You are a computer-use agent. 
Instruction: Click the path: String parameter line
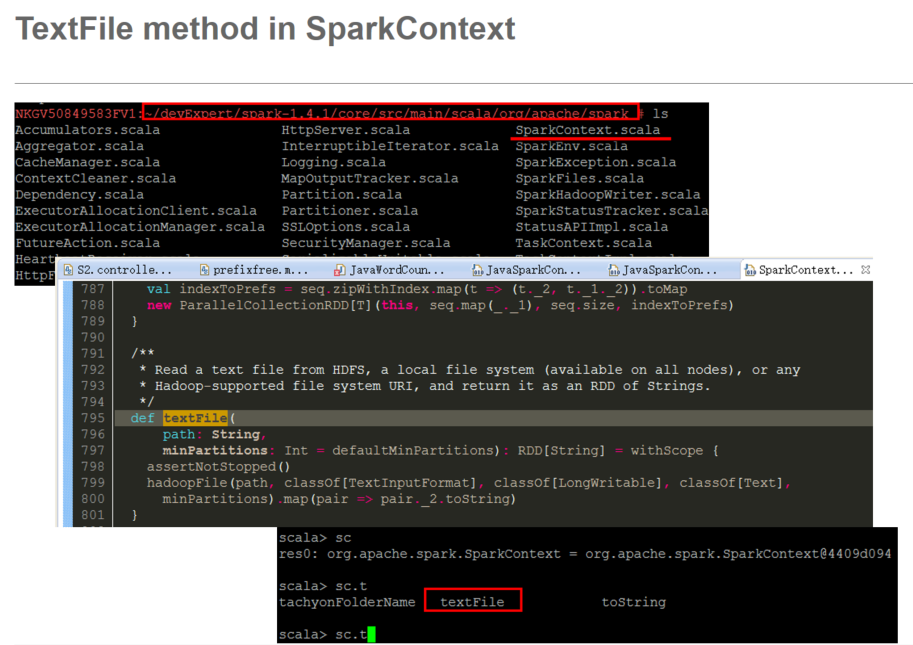[x=214, y=434]
